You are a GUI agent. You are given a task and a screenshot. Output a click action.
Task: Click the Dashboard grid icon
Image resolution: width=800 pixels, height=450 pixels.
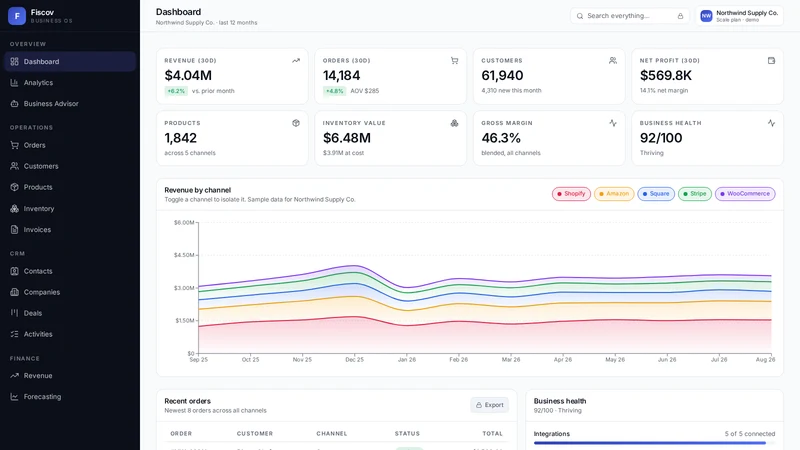(x=14, y=62)
